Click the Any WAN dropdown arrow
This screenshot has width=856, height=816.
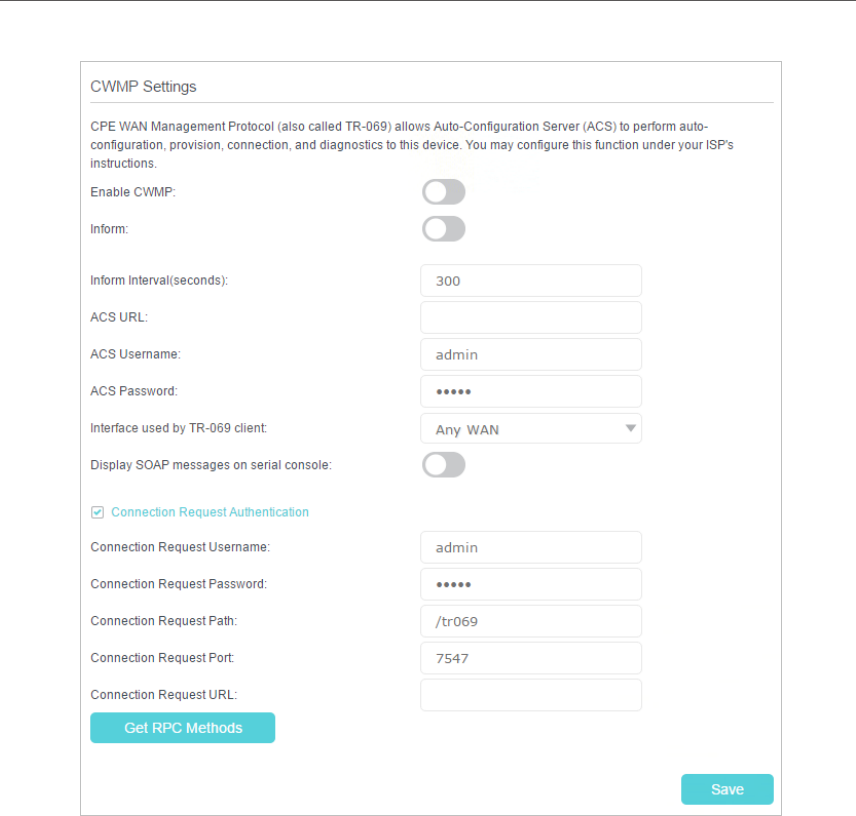[630, 429]
